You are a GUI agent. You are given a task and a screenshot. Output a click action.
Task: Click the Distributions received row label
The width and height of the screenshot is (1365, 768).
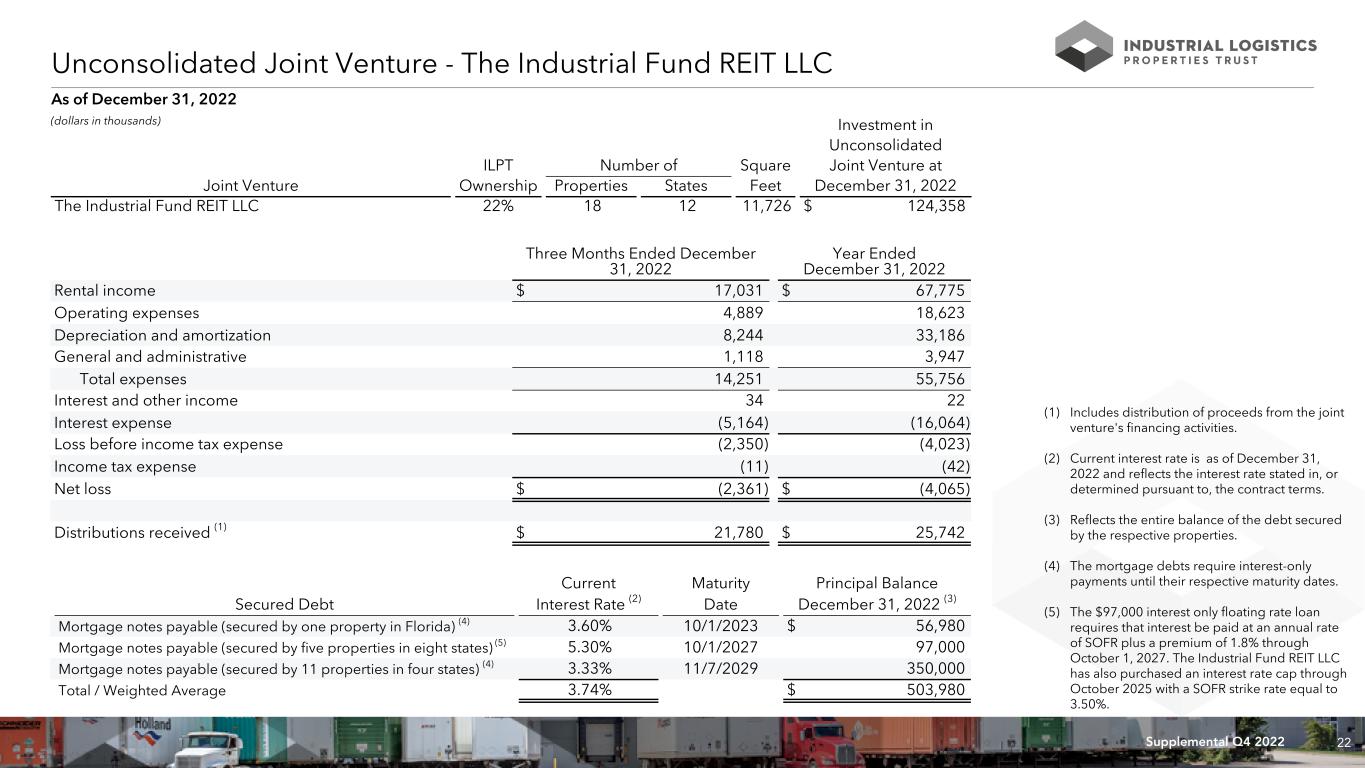(133, 533)
